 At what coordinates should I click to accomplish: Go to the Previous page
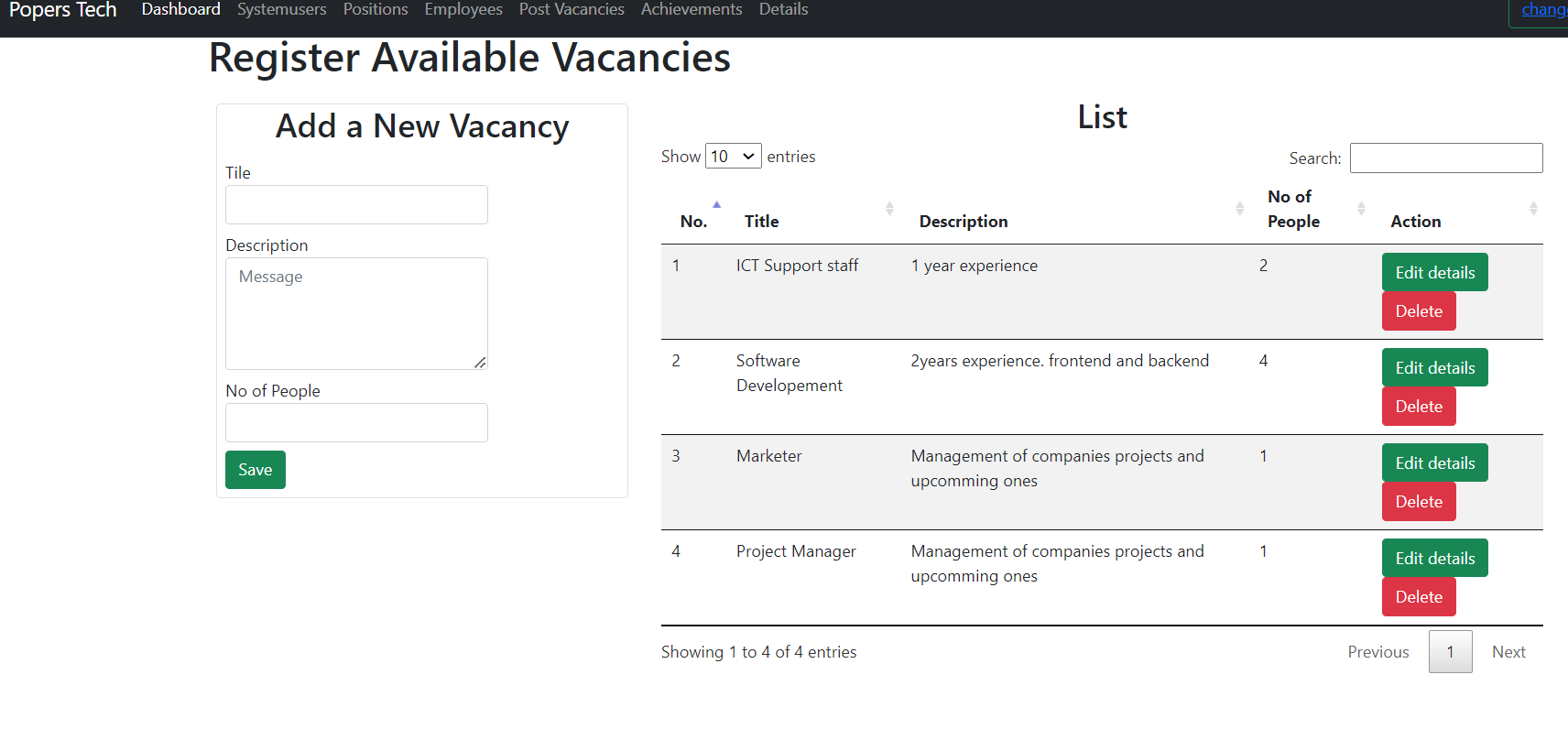(x=1378, y=652)
